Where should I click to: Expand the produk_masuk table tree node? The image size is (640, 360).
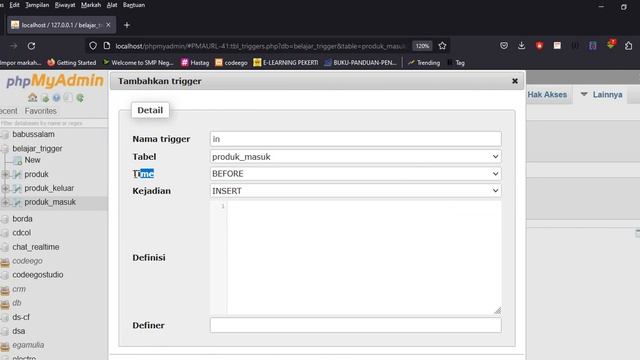tap(5, 202)
